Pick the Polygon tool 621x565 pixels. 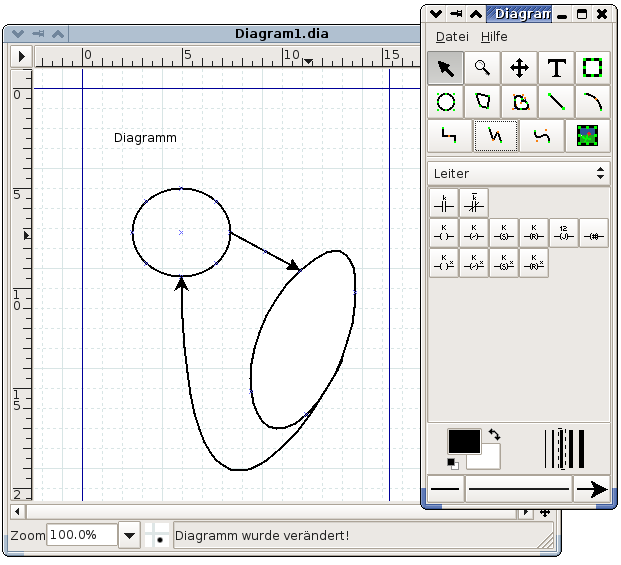tap(482, 102)
